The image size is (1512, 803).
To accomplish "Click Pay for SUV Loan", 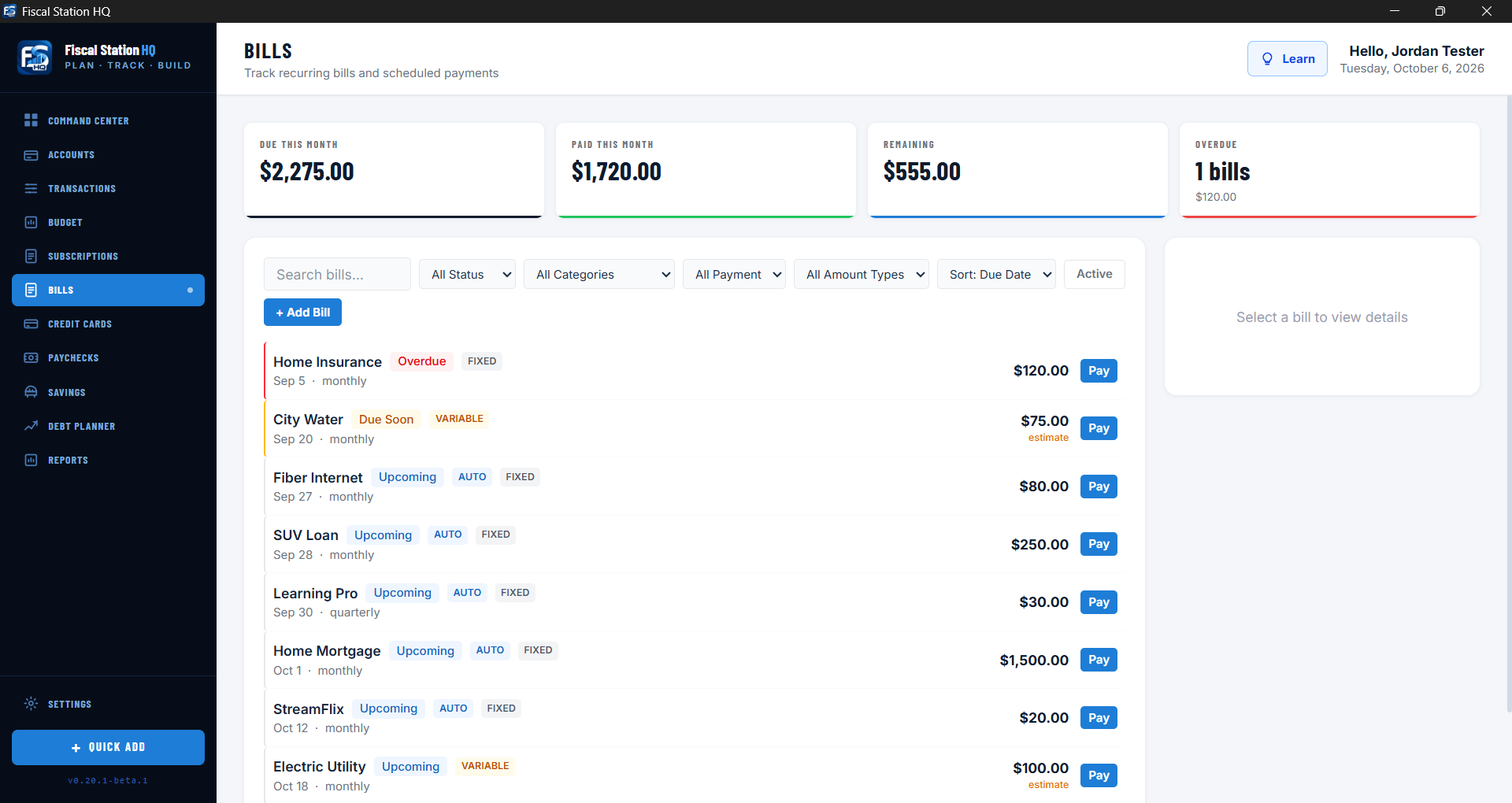I will tap(1099, 544).
